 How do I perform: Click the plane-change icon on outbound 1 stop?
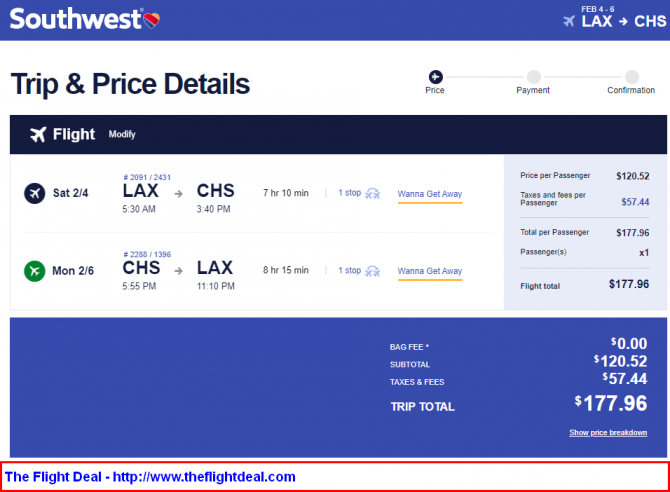(x=372, y=193)
